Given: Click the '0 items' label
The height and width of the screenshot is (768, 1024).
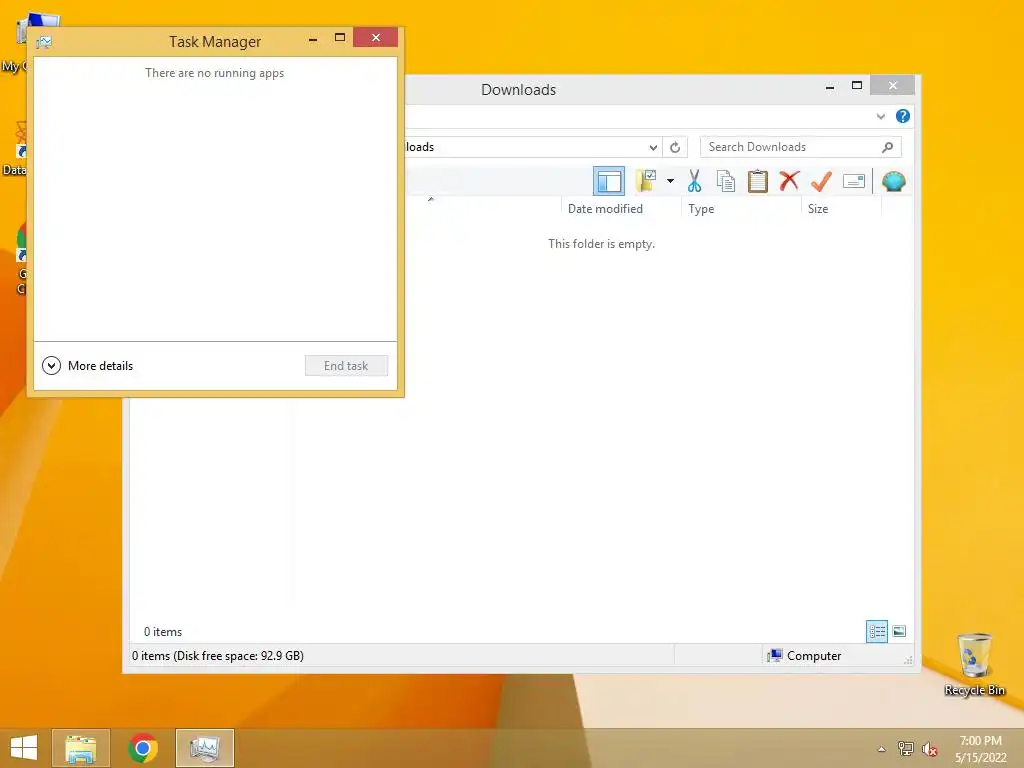Looking at the screenshot, I should pyautogui.click(x=163, y=632).
